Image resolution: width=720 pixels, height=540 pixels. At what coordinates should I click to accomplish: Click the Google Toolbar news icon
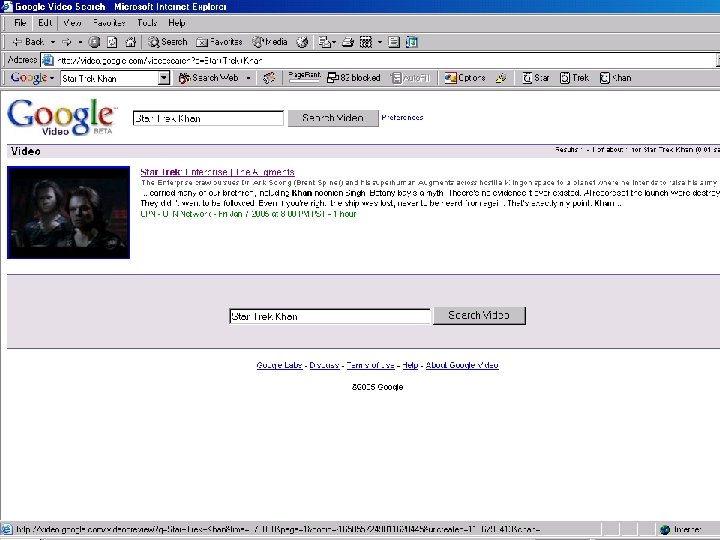click(269, 78)
